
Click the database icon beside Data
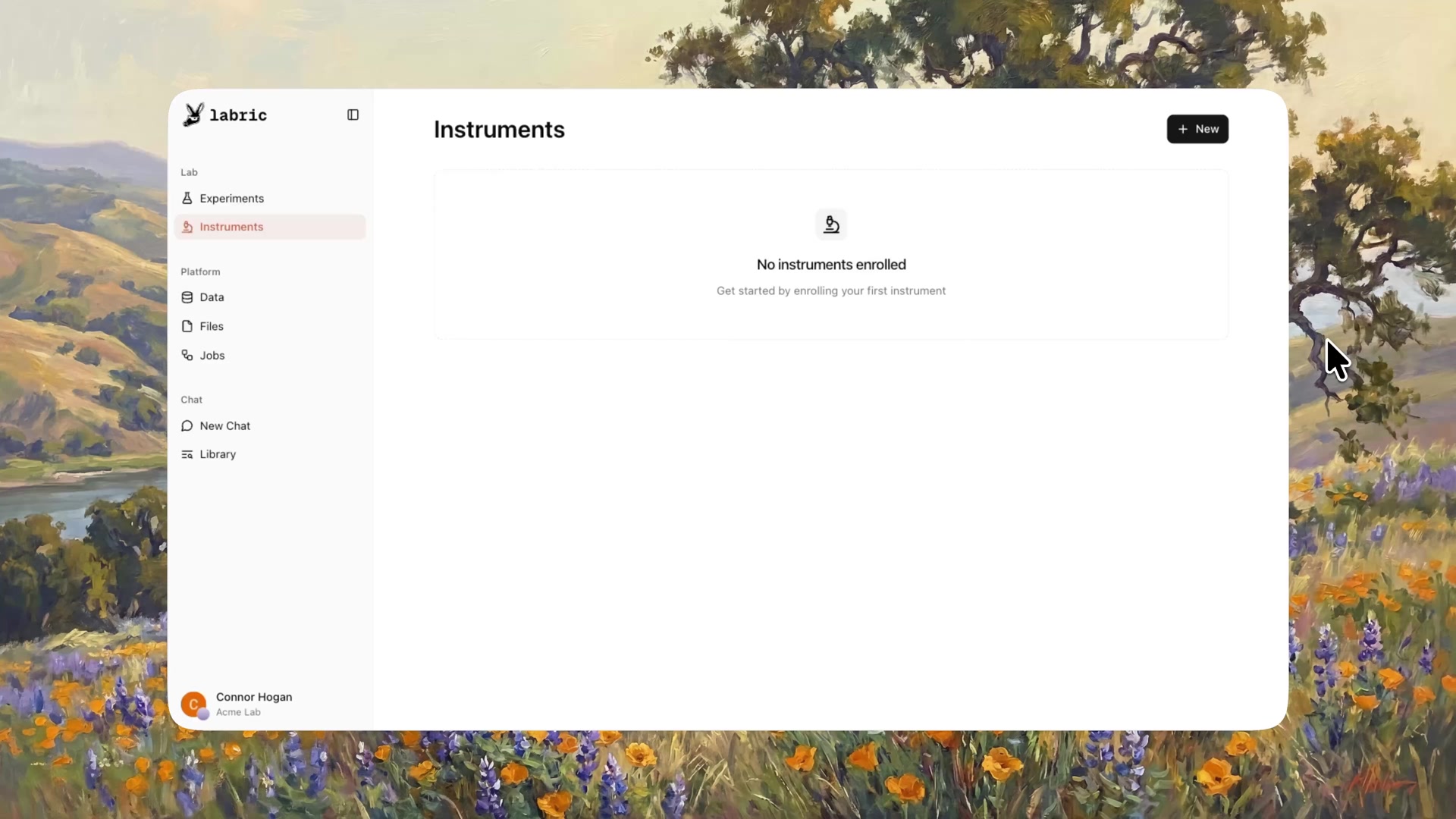(x=187, y=297)
